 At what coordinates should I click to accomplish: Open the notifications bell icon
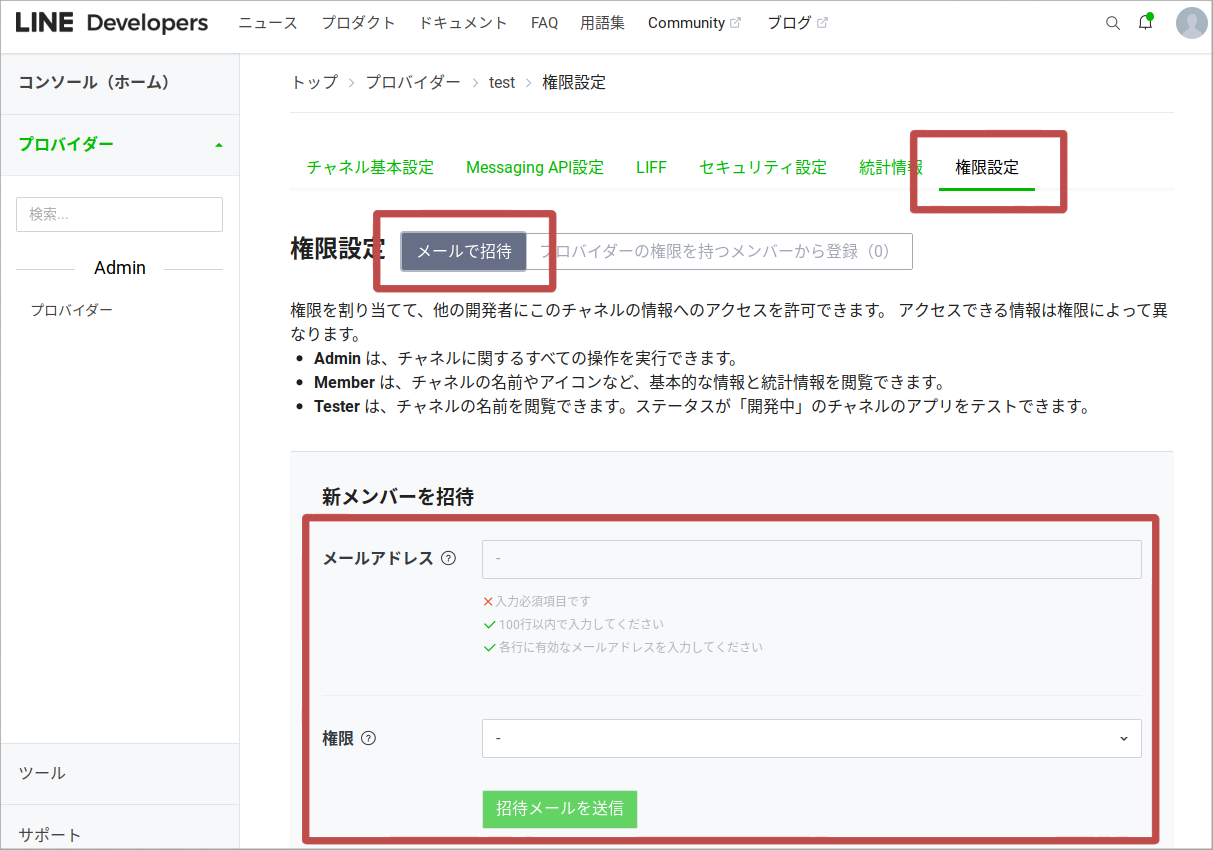click(1146, 23)
